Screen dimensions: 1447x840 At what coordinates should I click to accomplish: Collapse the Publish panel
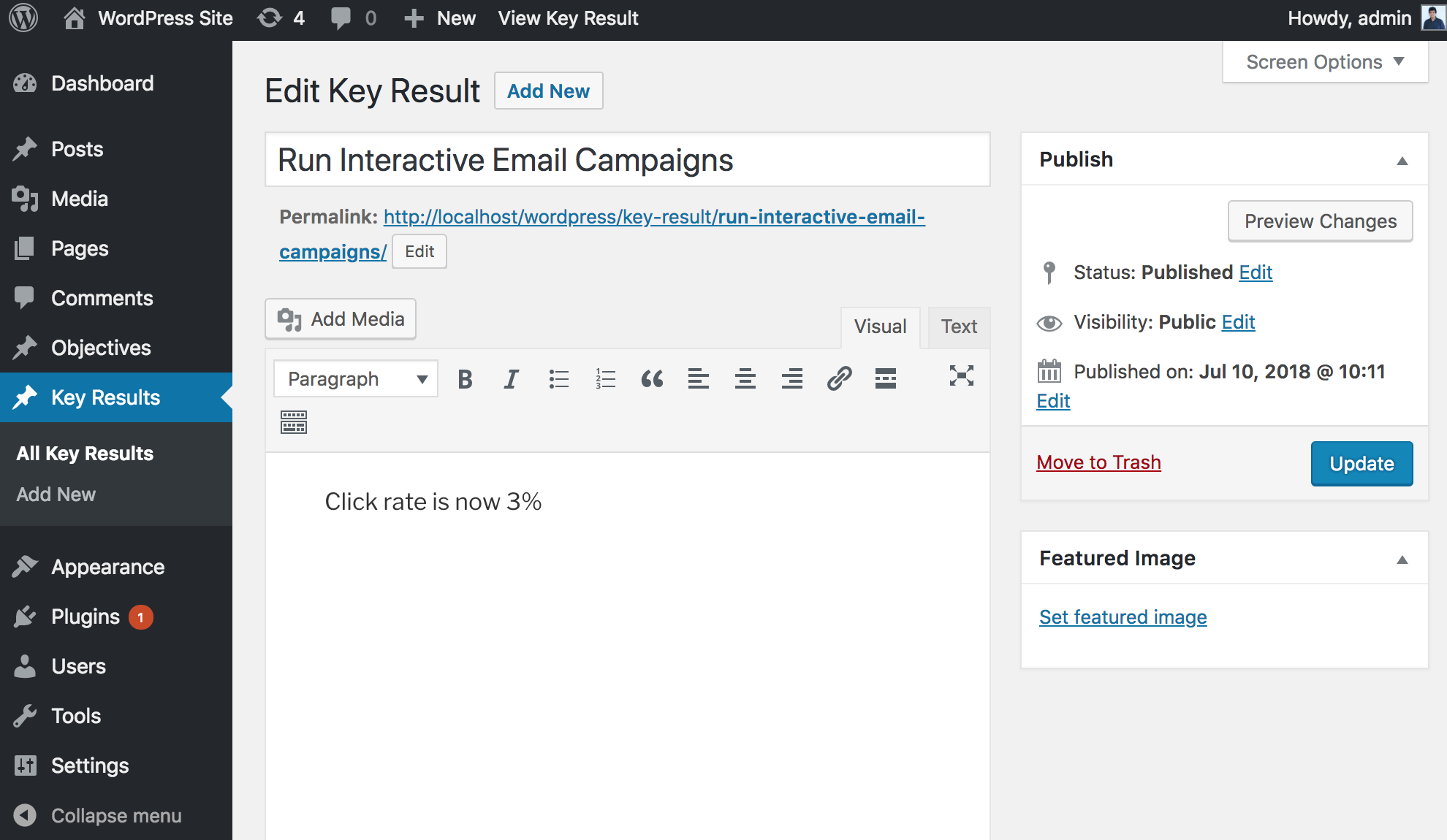pyautogui.click(x=1402, y=160)
